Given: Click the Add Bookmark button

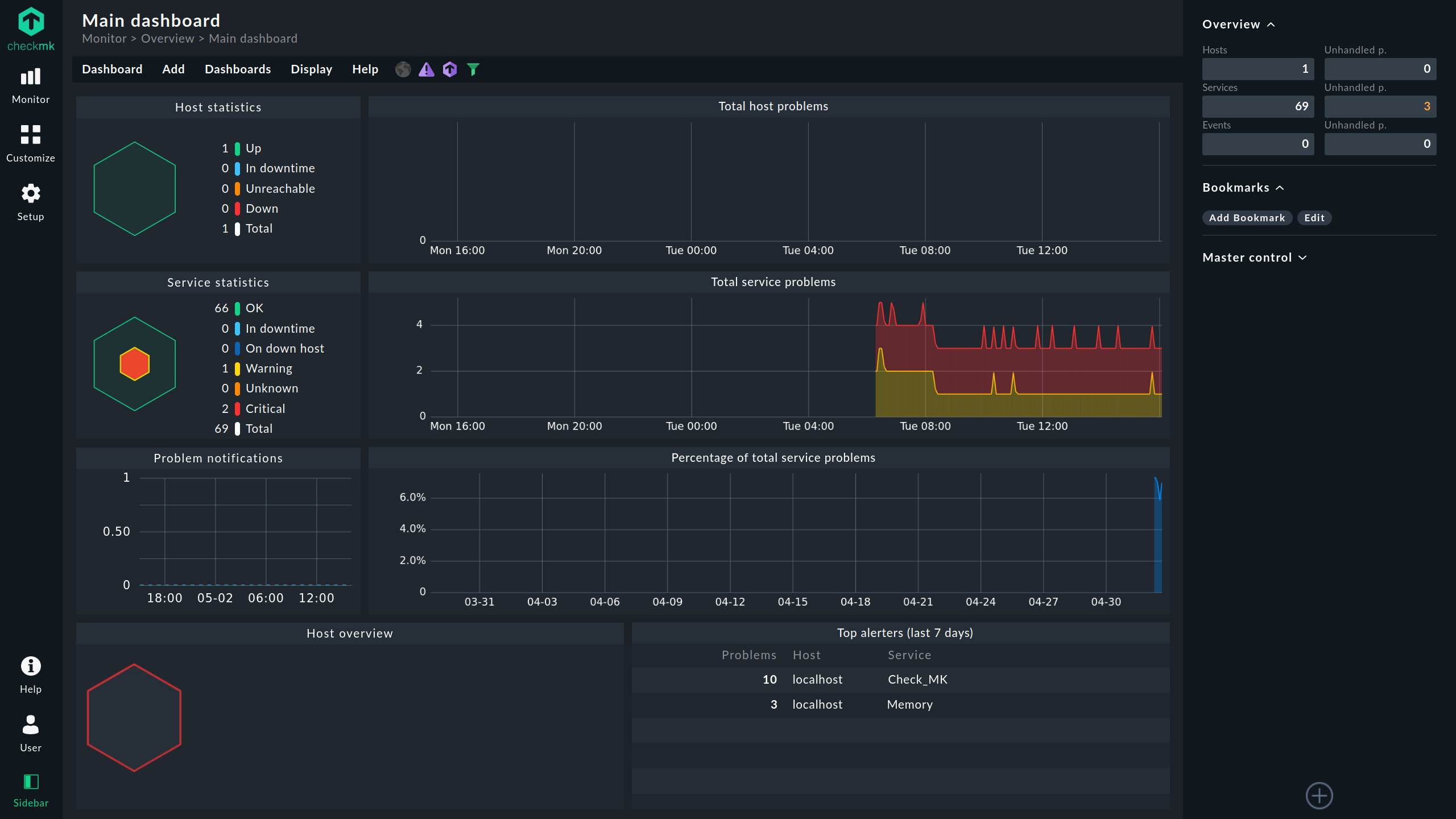Looking at the screenshot, I should tap(1247, 217).
